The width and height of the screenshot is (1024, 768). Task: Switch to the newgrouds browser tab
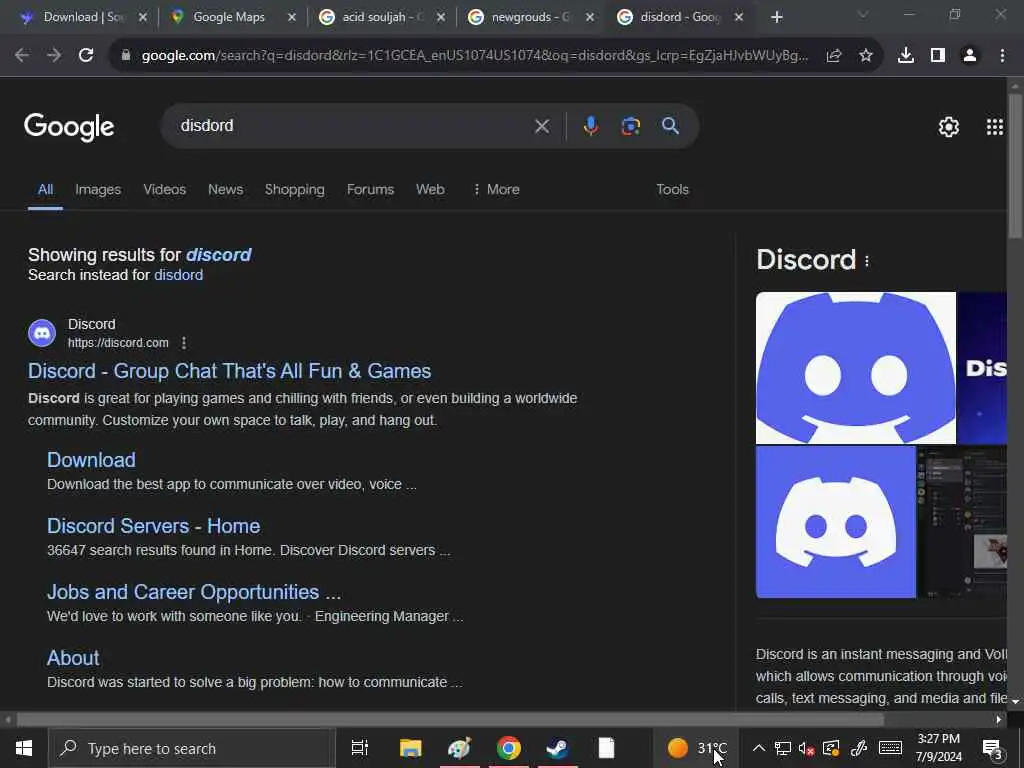531,17
